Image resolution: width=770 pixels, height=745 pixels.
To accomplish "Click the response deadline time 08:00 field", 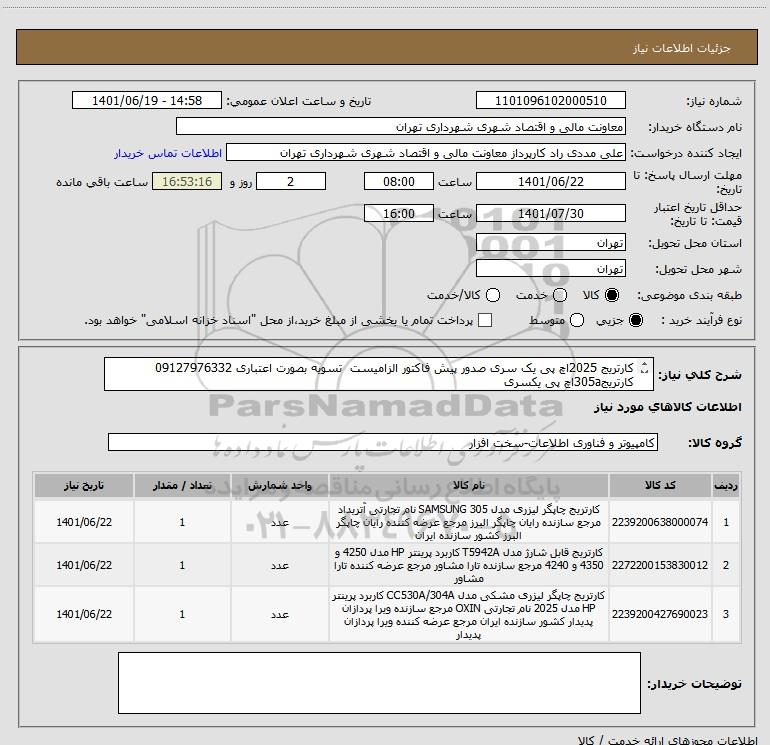I will pos(399,181).
